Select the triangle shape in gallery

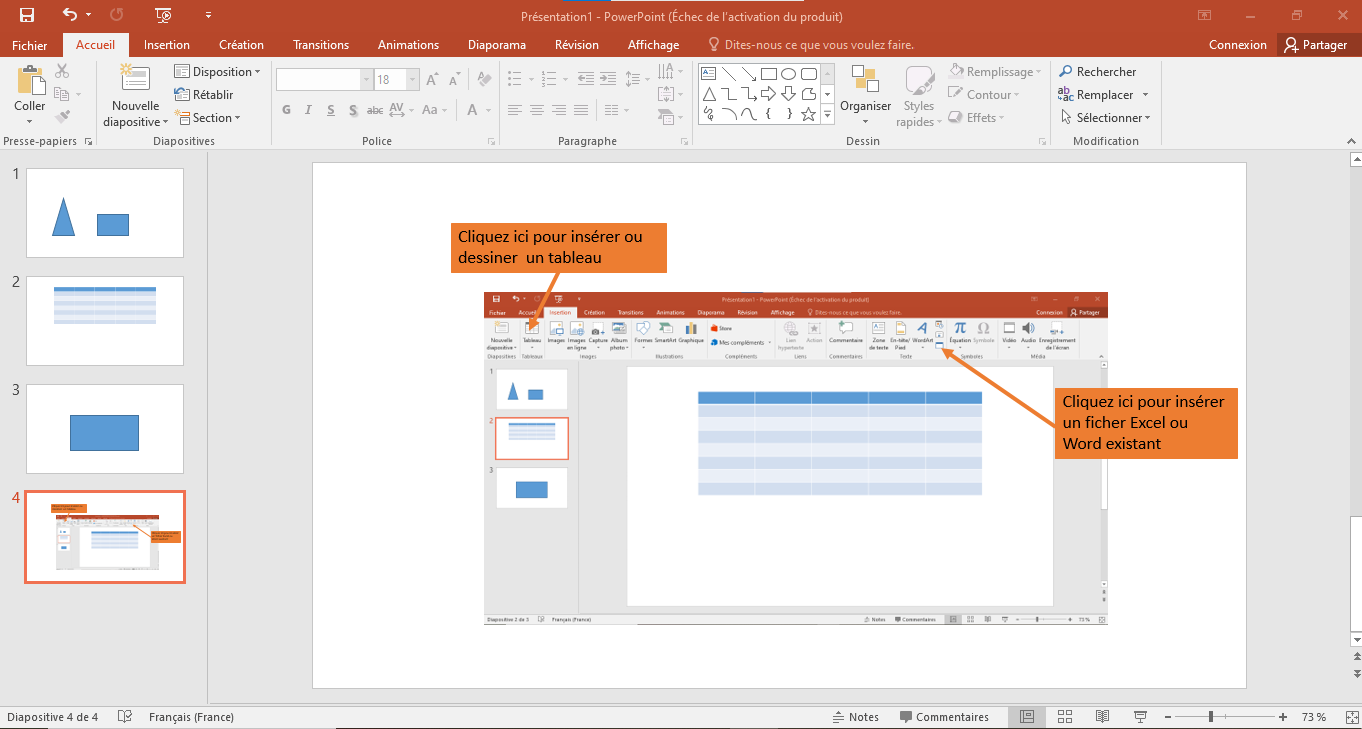click(709, 94)
